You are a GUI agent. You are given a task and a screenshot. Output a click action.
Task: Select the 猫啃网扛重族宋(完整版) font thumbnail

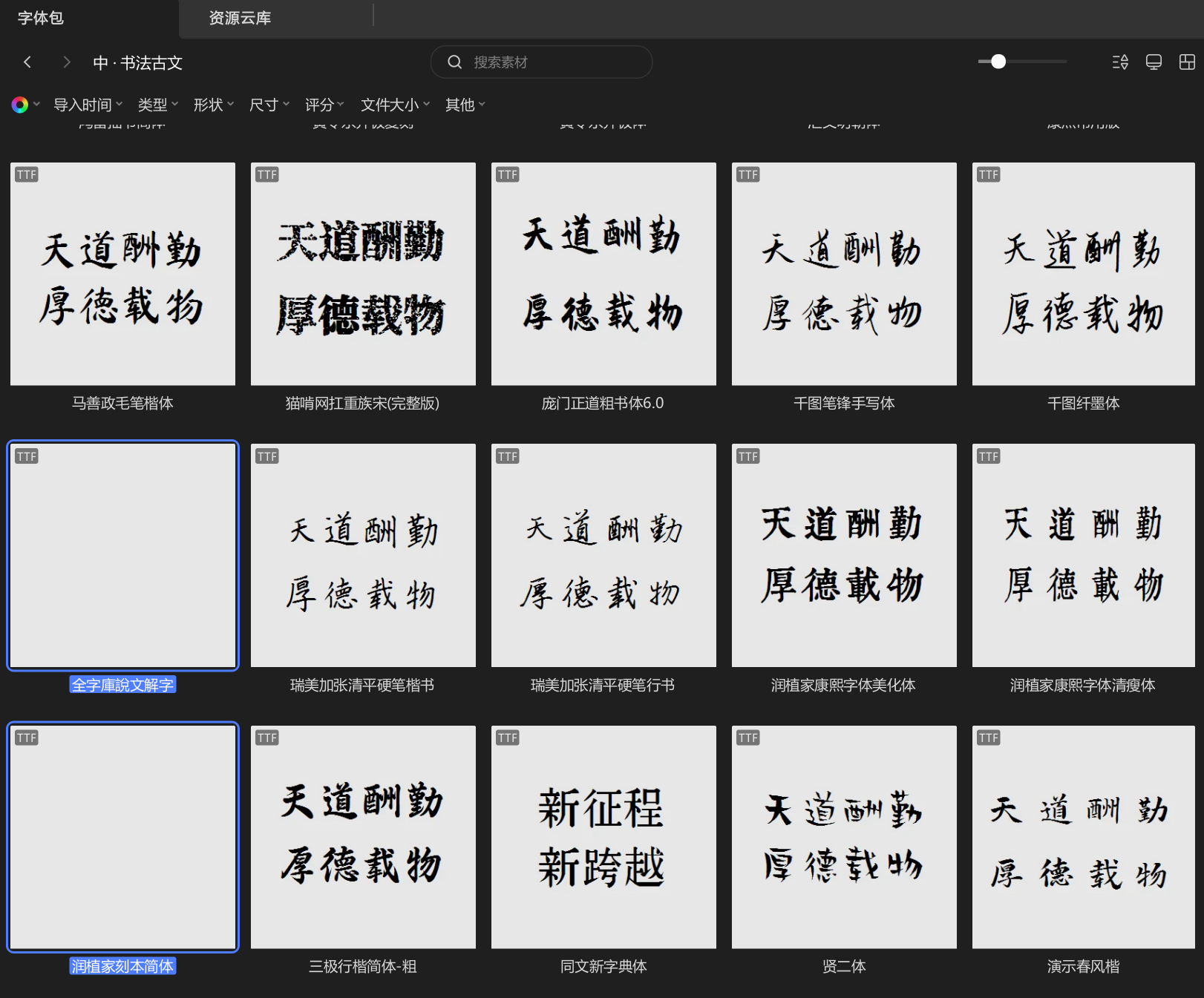(x=363, y=274)
